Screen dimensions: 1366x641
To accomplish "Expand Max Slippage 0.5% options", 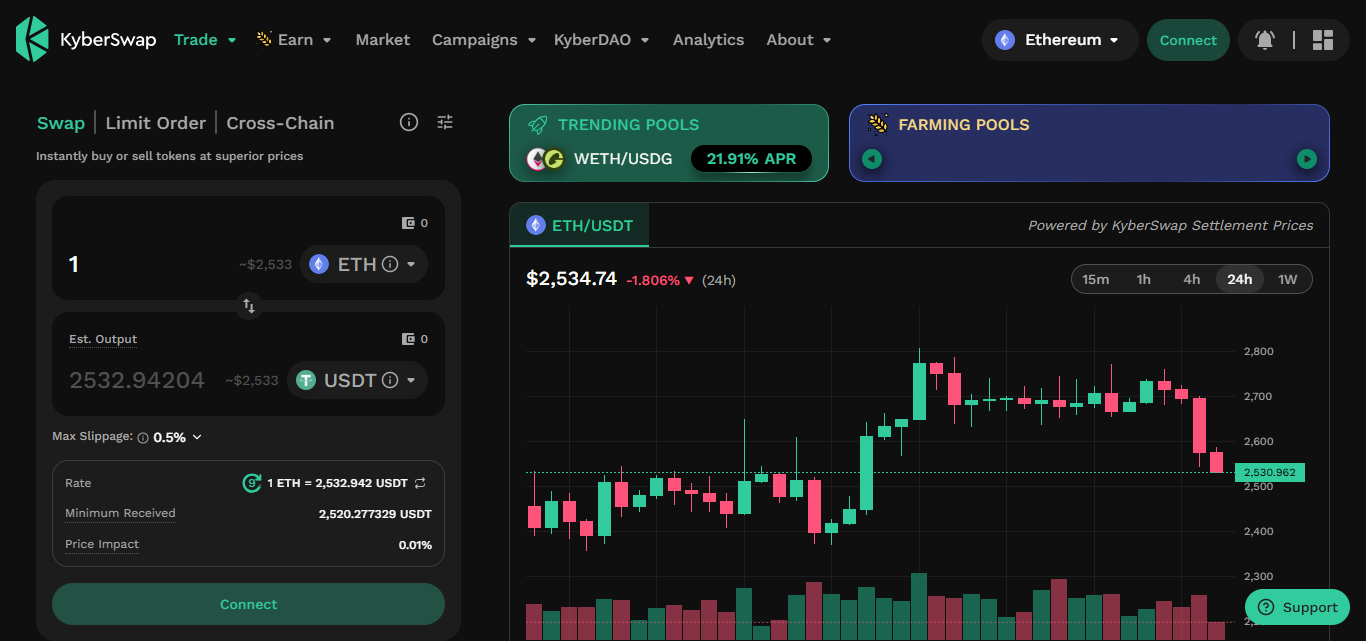I will click(178, 437).
